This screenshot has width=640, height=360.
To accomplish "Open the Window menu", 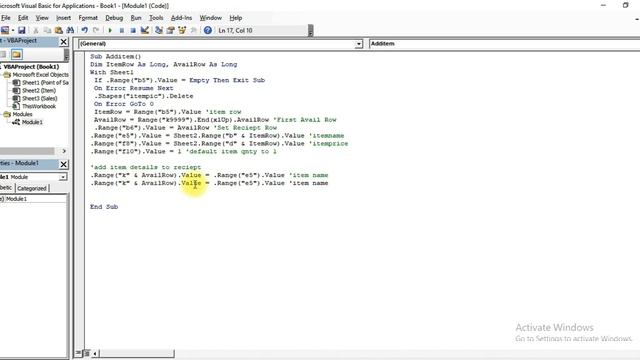I will point(211,18).
